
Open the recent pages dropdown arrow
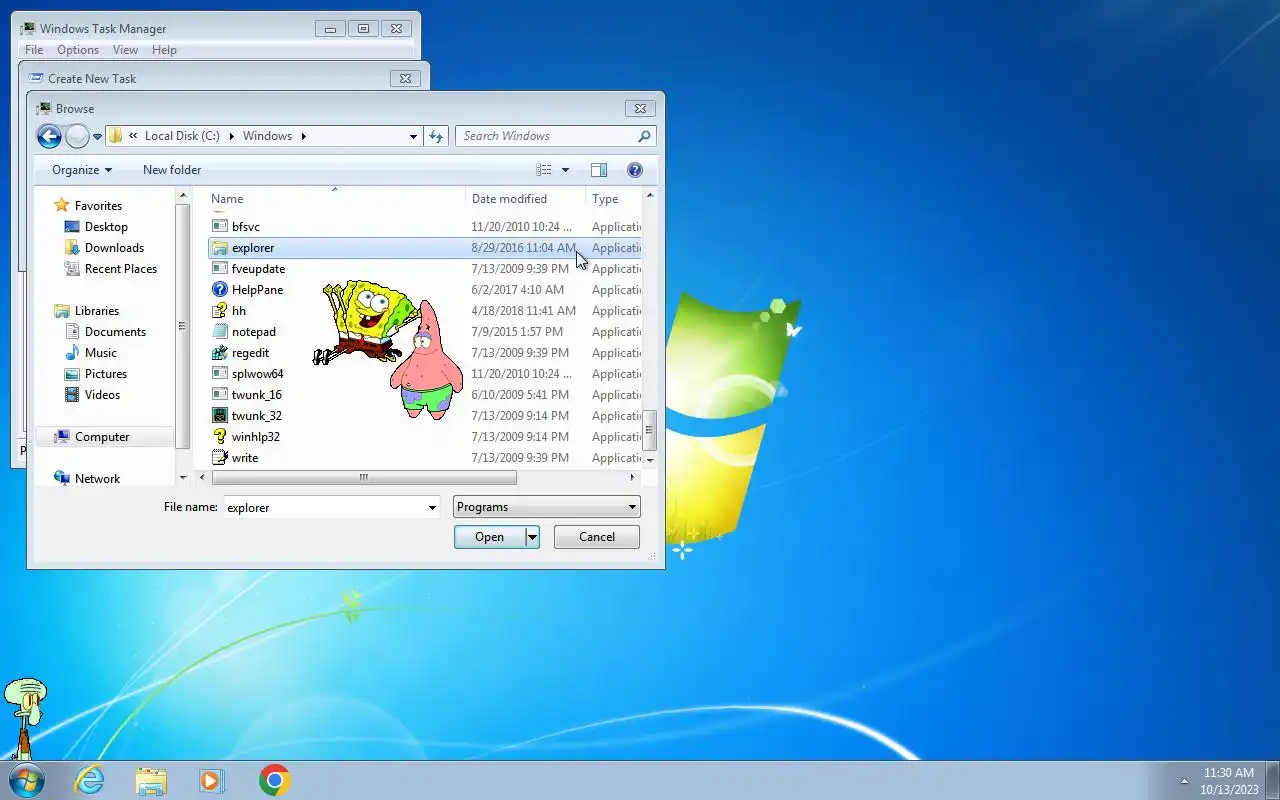[97, 137]
